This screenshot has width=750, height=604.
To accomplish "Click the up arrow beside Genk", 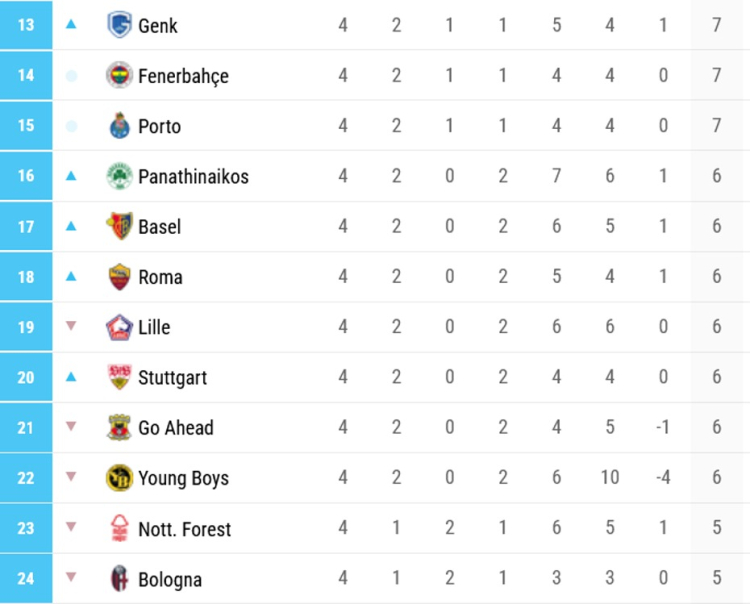I will point(71,24).
